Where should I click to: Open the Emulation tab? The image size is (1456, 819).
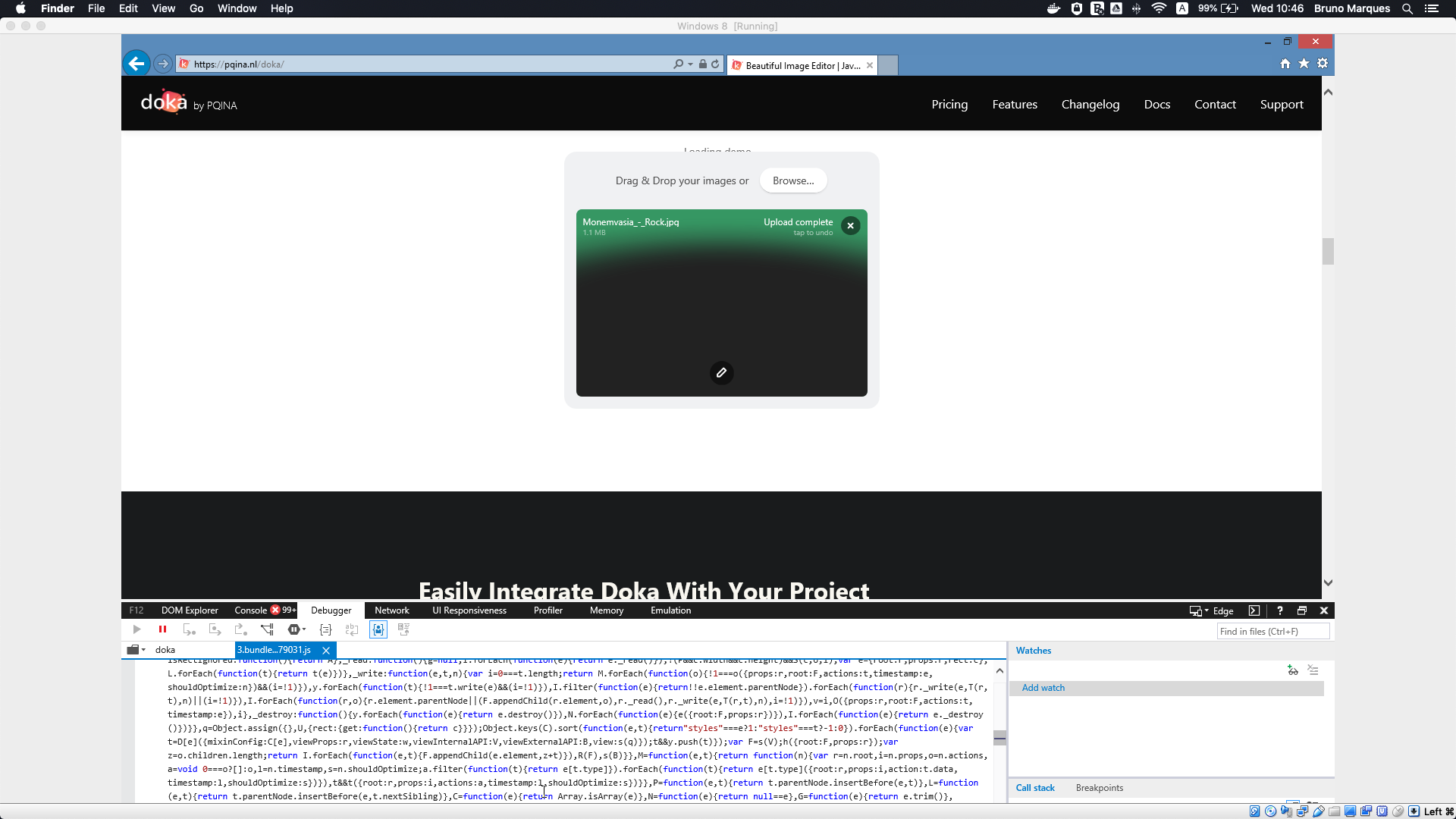pyautogui.click(x=671, y=610)
